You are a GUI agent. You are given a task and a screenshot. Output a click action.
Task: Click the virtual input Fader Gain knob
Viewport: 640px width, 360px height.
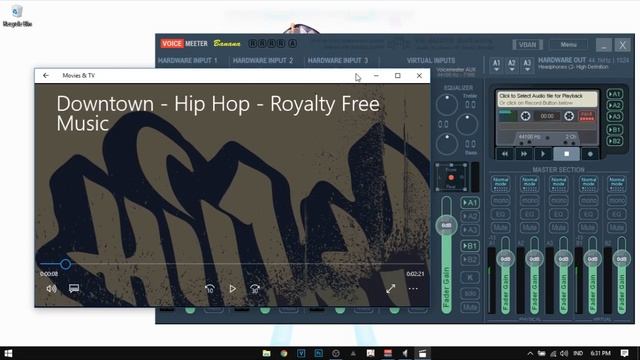coord(447,225)
